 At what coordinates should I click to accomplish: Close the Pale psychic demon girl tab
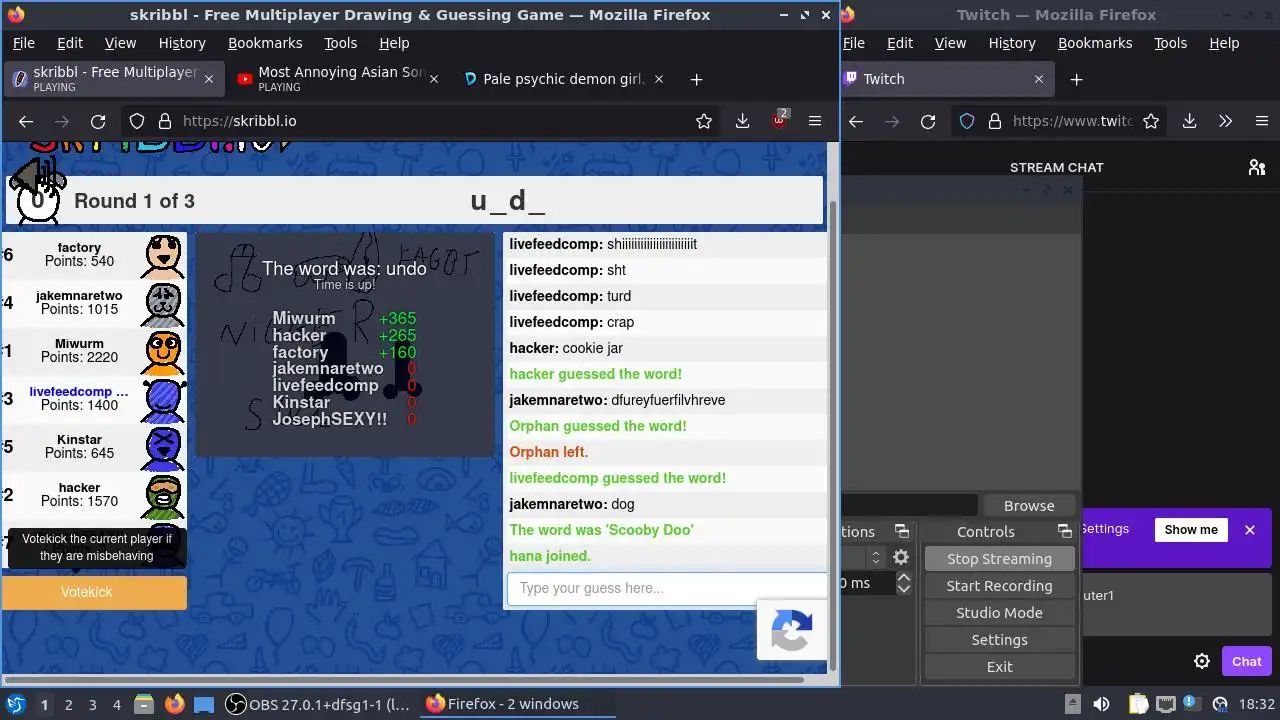(x=659, y=79)
